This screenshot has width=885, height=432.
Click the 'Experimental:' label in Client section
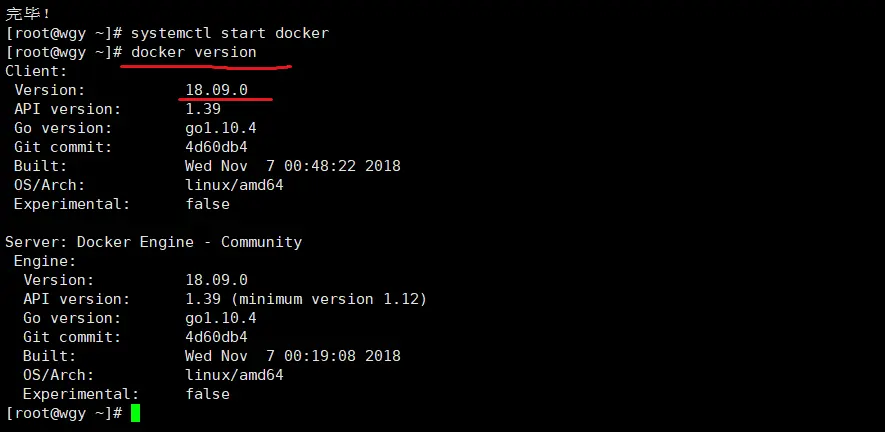72,204
